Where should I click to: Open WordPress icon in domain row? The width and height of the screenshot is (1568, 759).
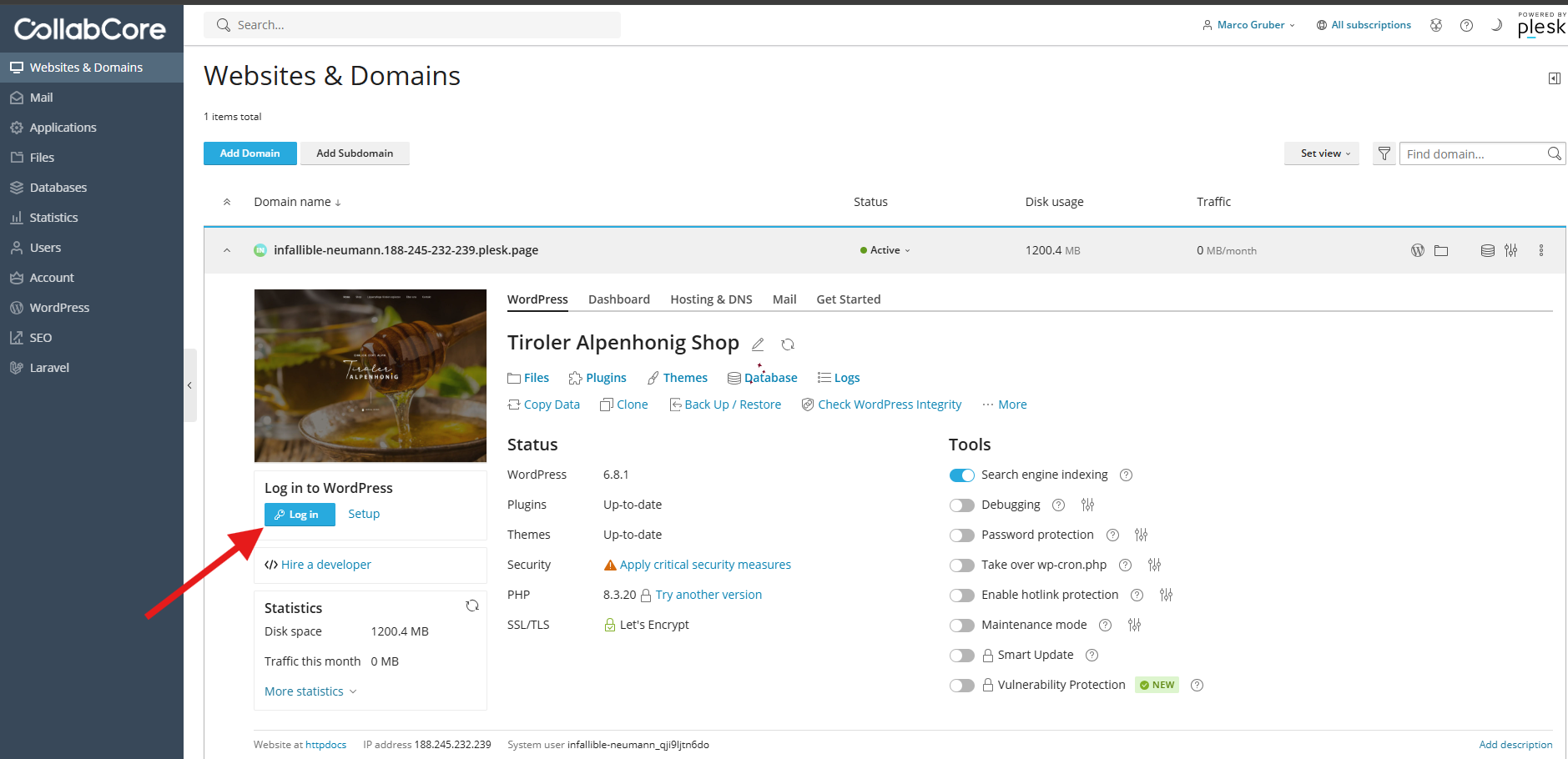click(x=1417, y=250)
